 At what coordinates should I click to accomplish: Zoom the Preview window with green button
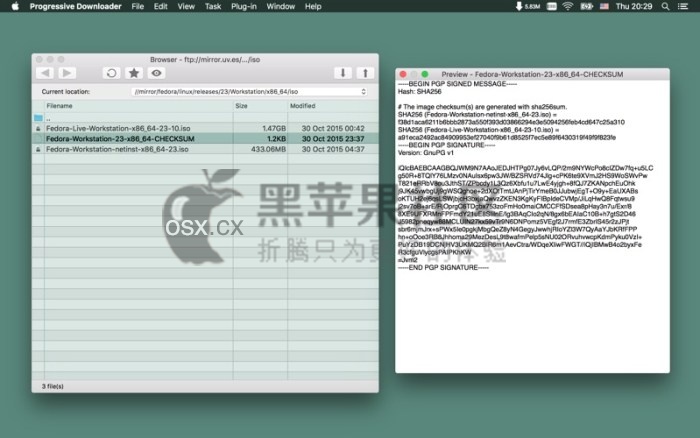(x=425, y=74)
